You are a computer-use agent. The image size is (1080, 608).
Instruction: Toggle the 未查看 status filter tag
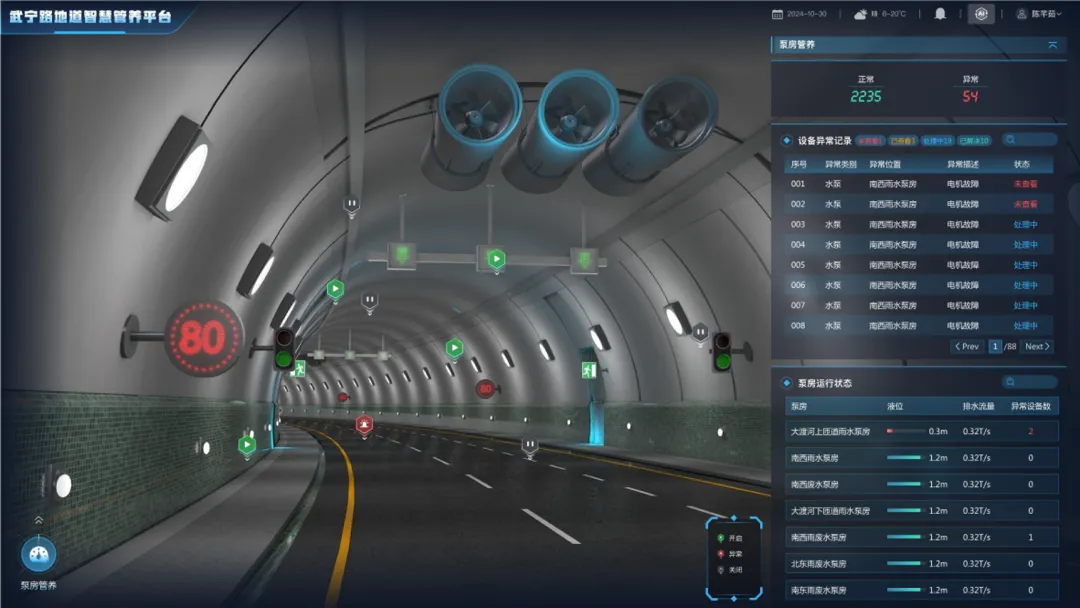pos(870,140)
